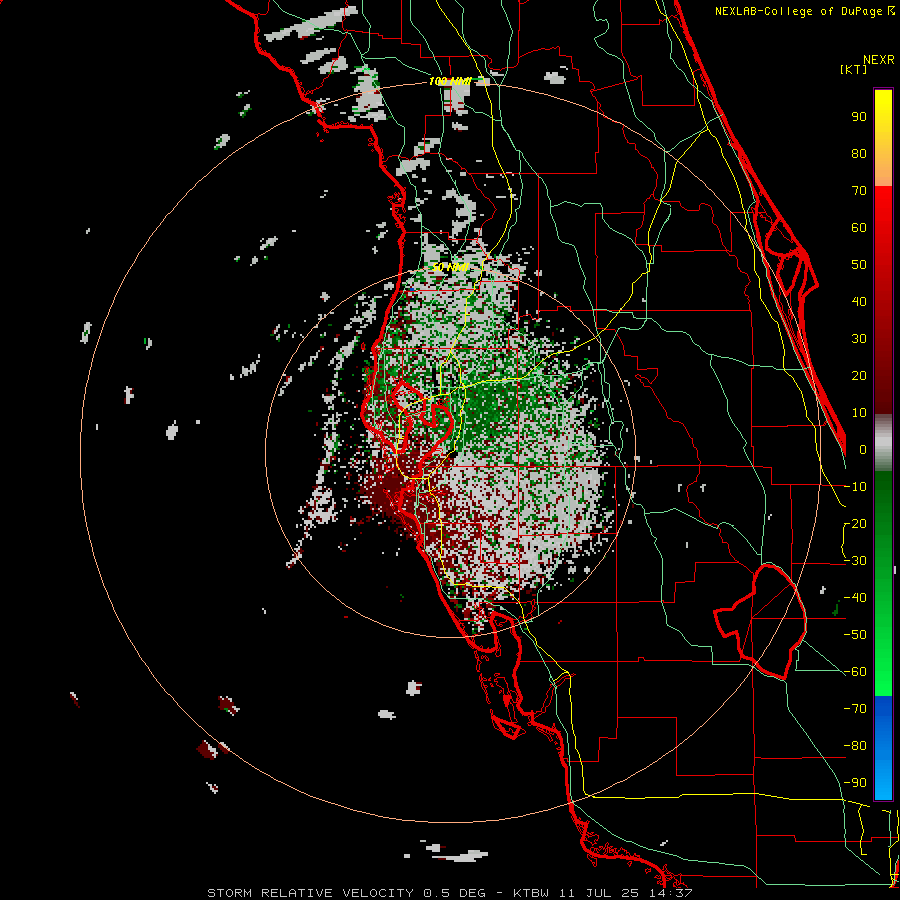Image resolution: width=900 pixels, height=900 pixels.
Task: Click the positive 70 knot scale label
Action: click(859, 191)
